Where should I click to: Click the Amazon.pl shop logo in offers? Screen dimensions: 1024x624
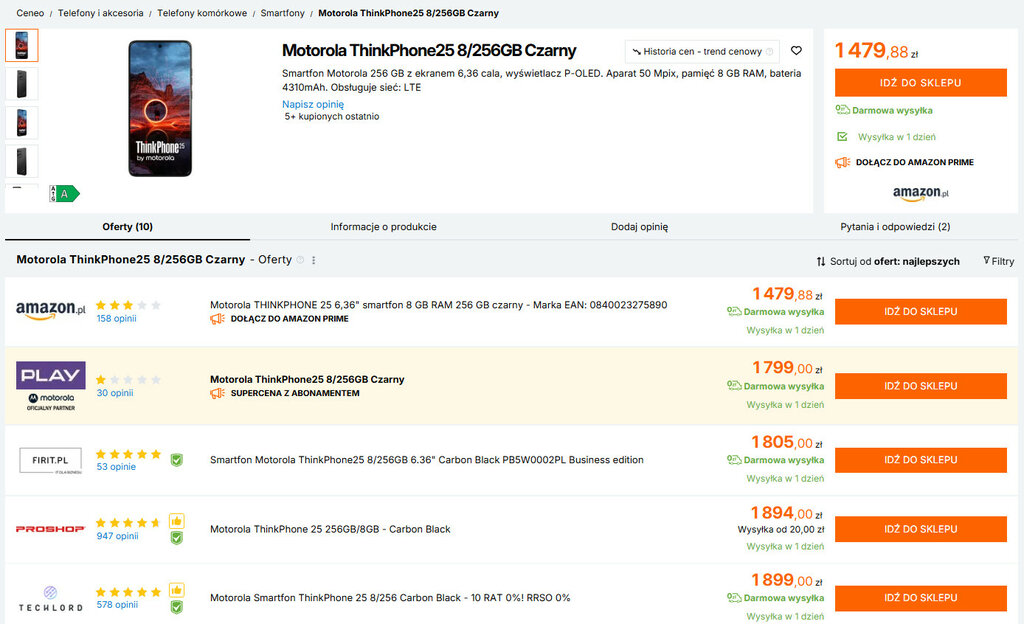pos(50,311)
